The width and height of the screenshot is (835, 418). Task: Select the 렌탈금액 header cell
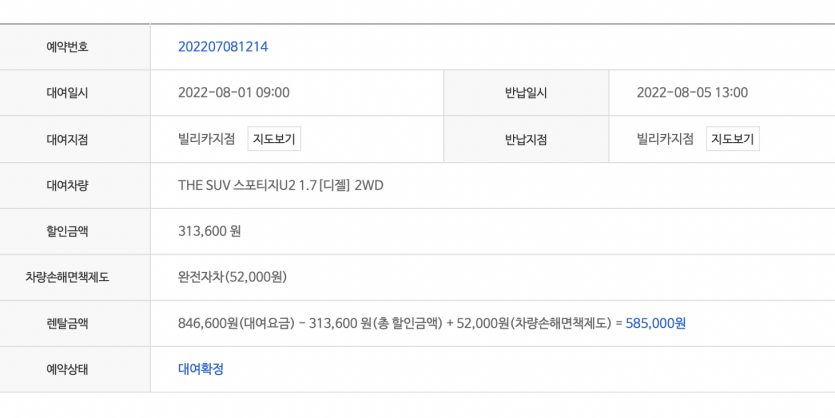75,323
